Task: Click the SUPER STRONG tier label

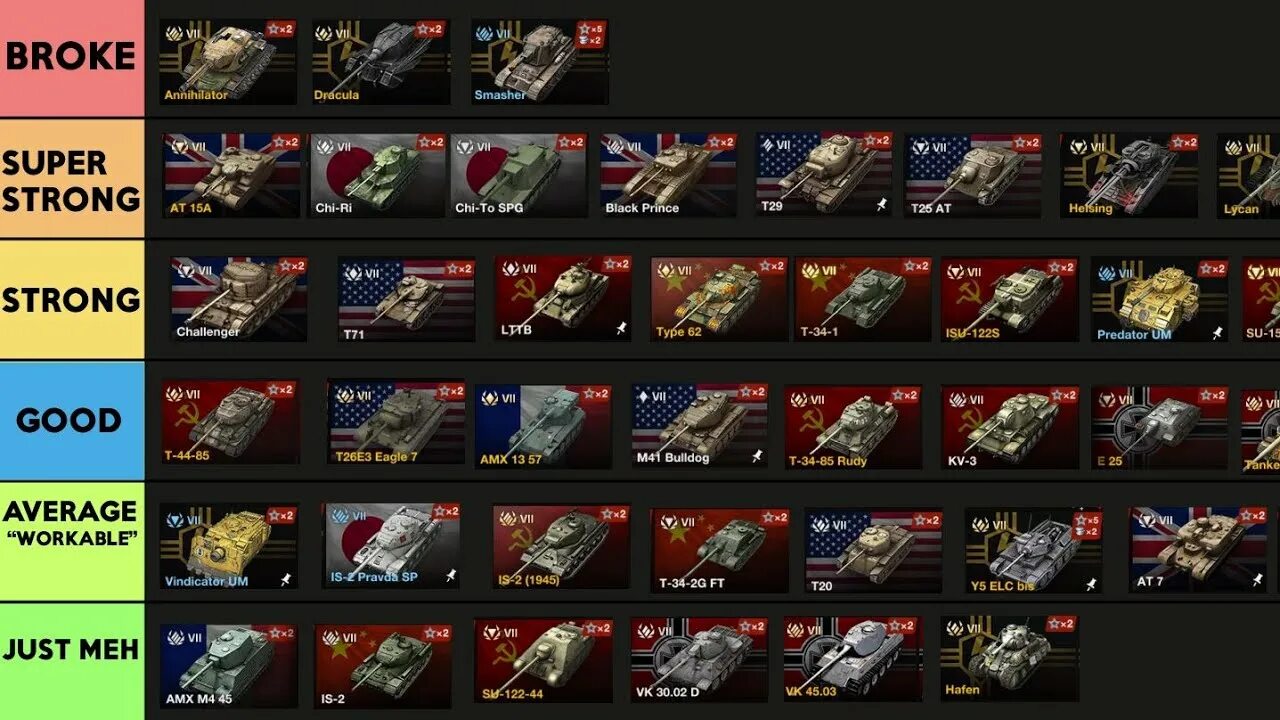Action: 72,180
